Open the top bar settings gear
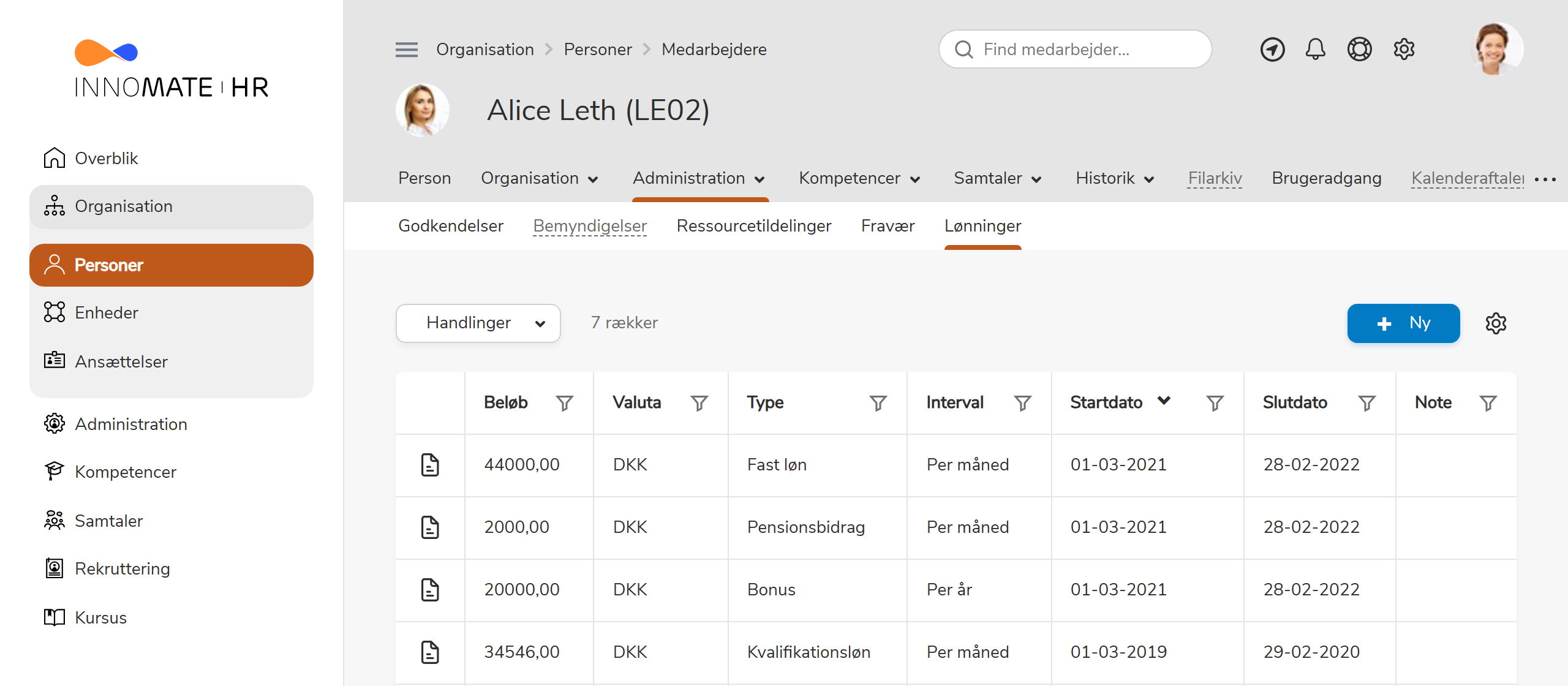Image resolution: width=1568 pixels, height=686 pixels. 1404,49
